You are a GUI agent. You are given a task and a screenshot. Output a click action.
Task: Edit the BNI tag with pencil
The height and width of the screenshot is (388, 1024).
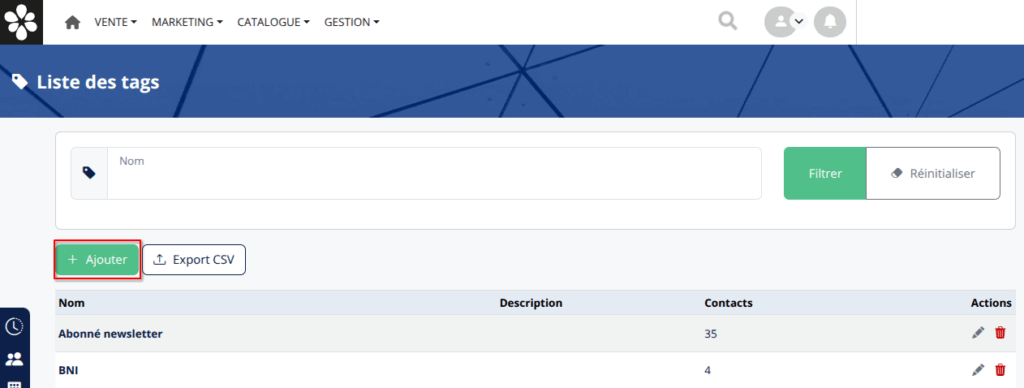pyautogui.click(x=978, y=370)
